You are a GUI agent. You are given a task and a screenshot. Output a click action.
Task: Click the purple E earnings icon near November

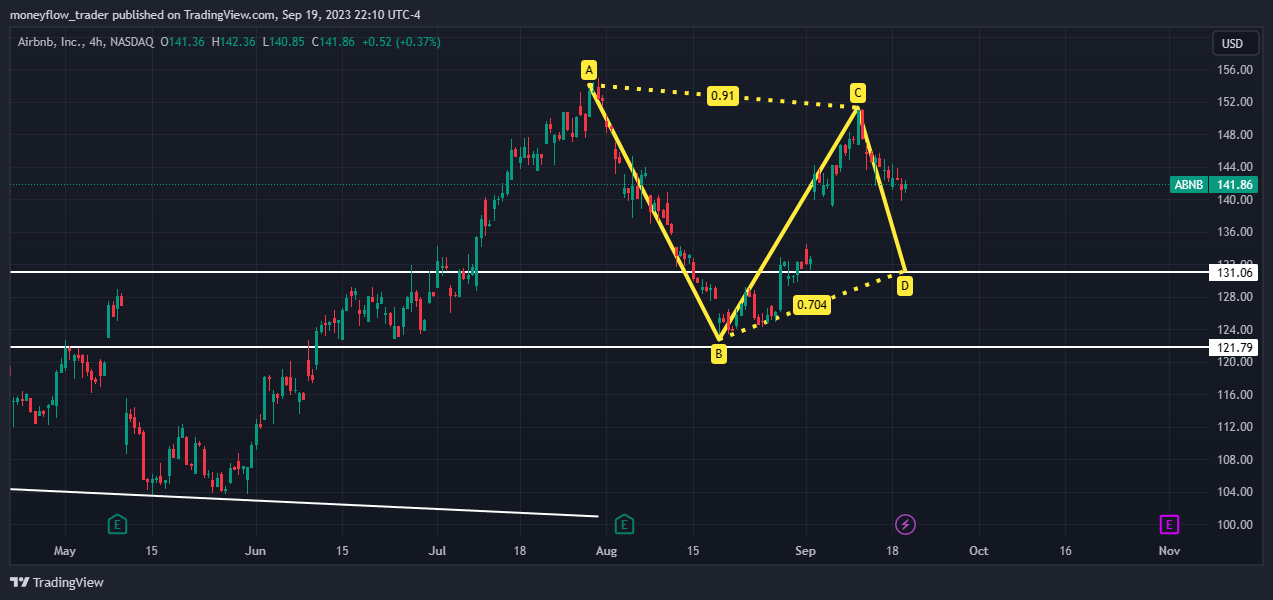(x=1169, y=524)
